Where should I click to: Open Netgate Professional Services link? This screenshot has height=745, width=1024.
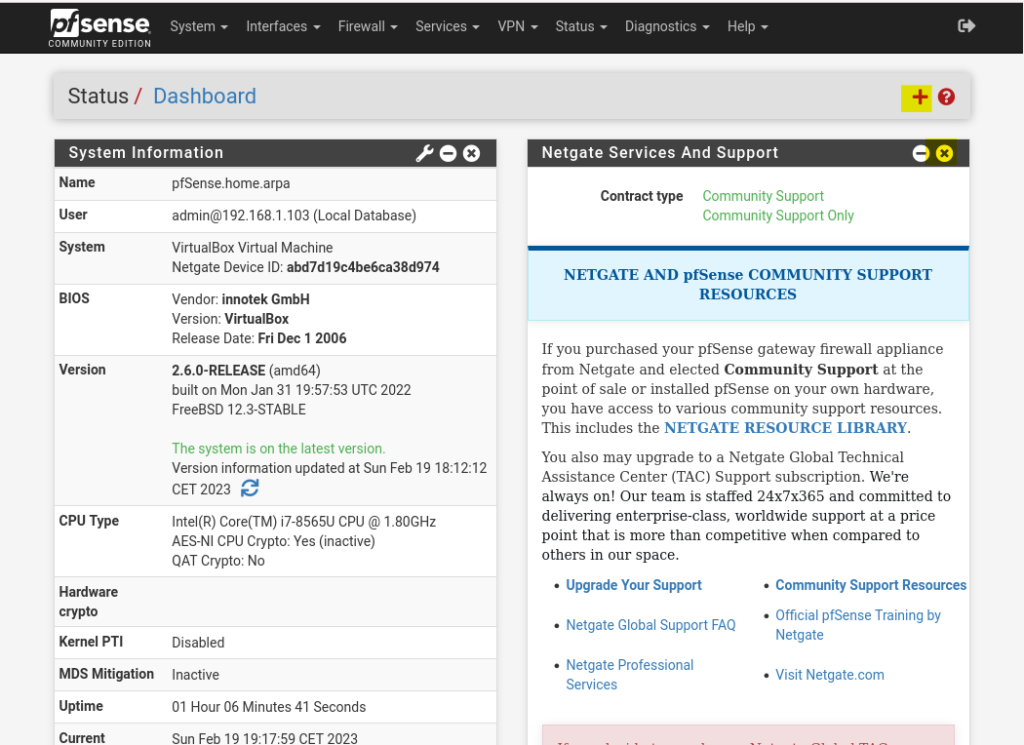point(630,674)
